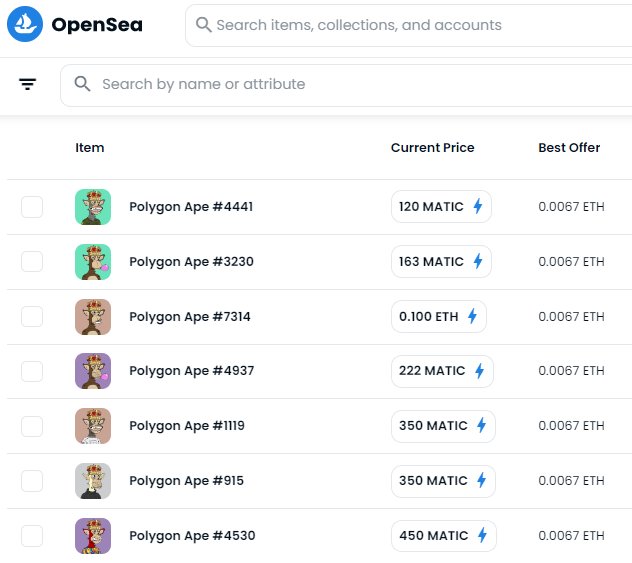Viewport: 632px width, 563px height.
Task: Open the thumbnail of Polygon Ape #3230
Action: tap(93, 262)
